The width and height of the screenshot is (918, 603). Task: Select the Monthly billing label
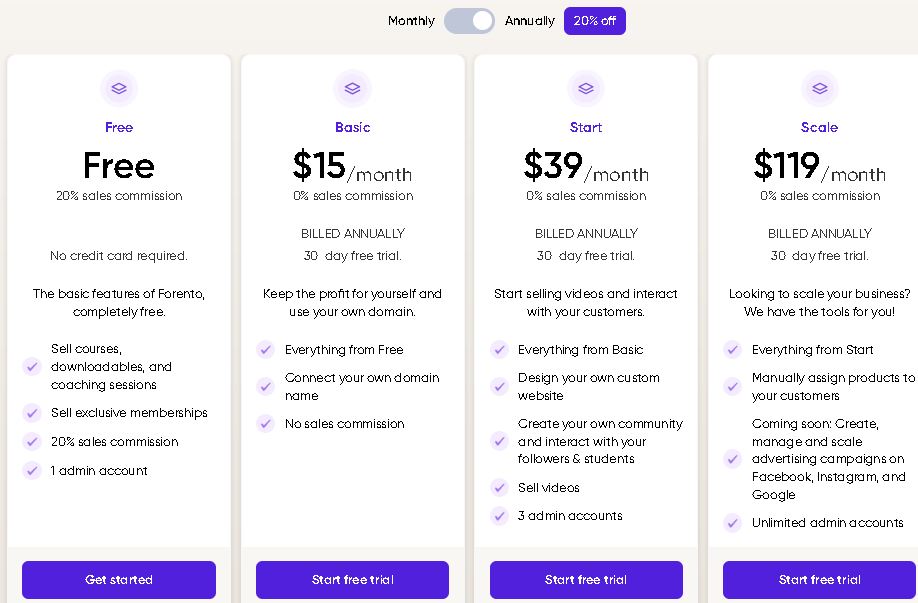pyautogui.click(x=411, y=21)
